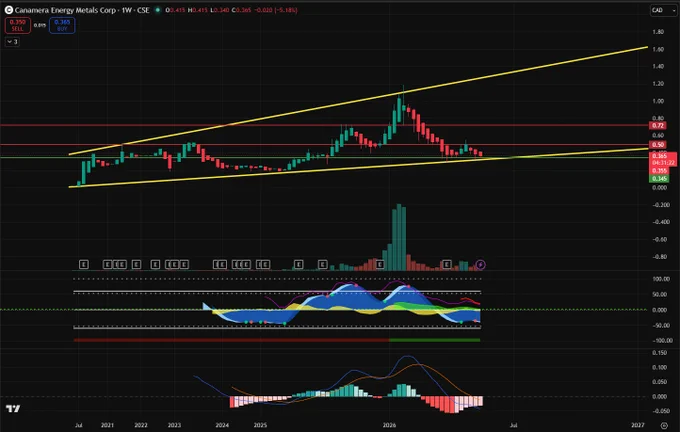Click Jul label between 2026 and 2027

[x=513, y=425]
